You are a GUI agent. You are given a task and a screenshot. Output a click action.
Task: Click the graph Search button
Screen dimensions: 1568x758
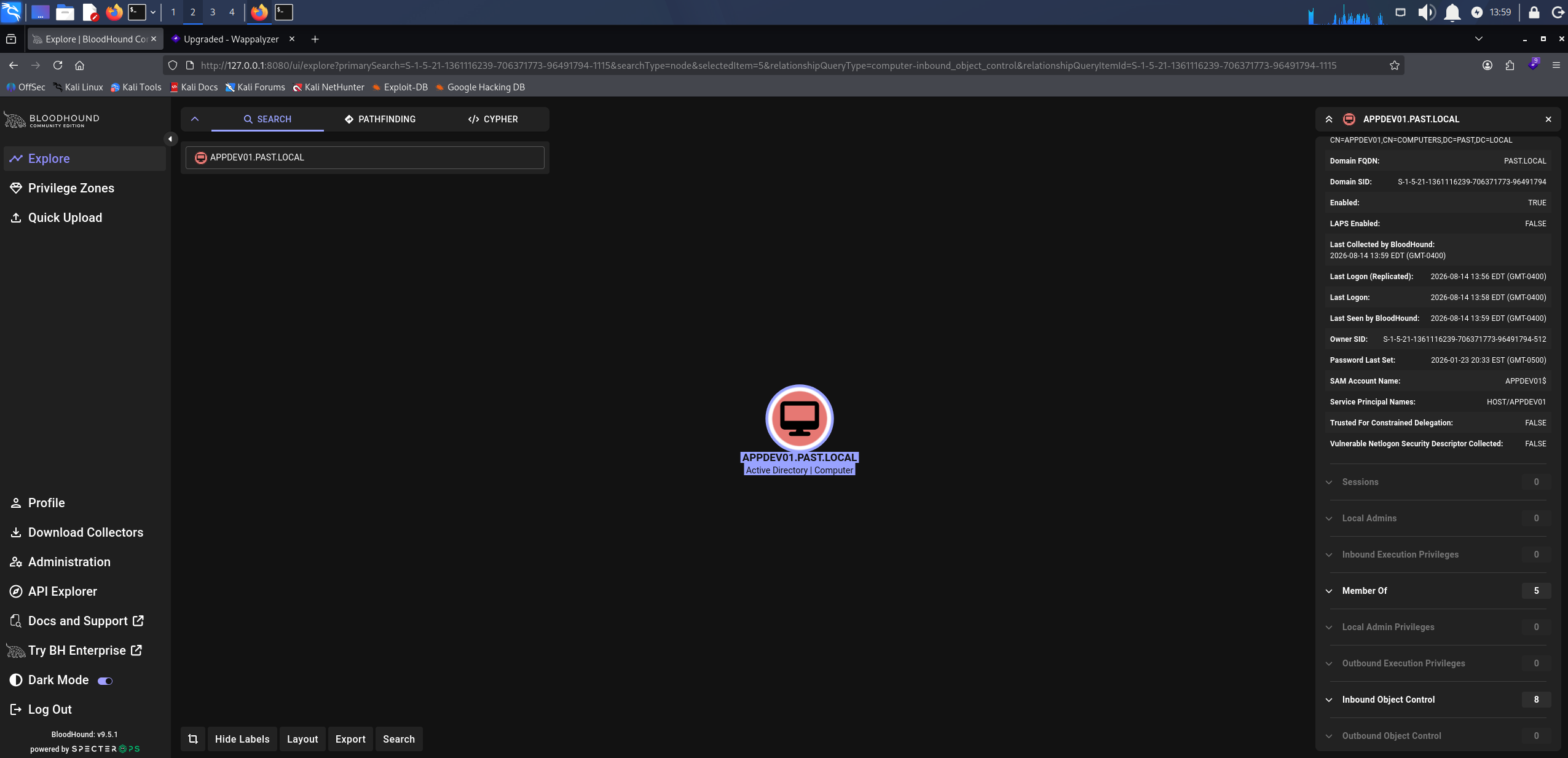coord(399,739)
